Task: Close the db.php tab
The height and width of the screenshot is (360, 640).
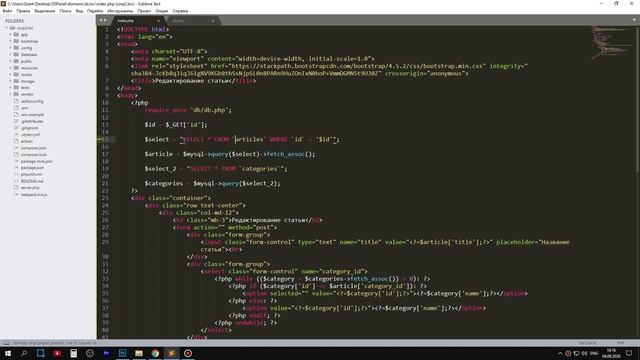Action: tap(213, 20)
